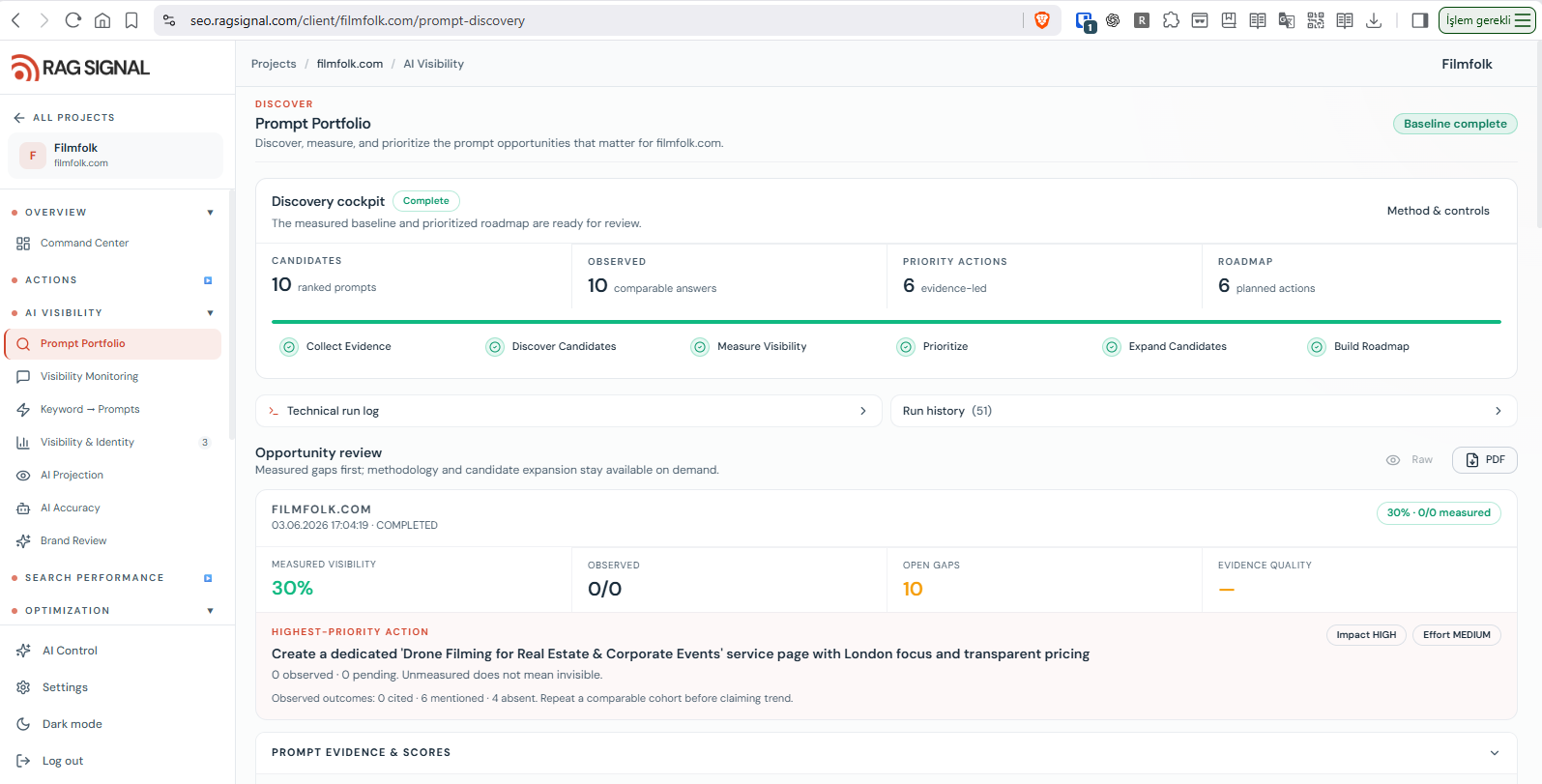Viewport: 1542px width, 784px height.
Task: Click the All Projects back arrow
Action: [x=19, y=118]
